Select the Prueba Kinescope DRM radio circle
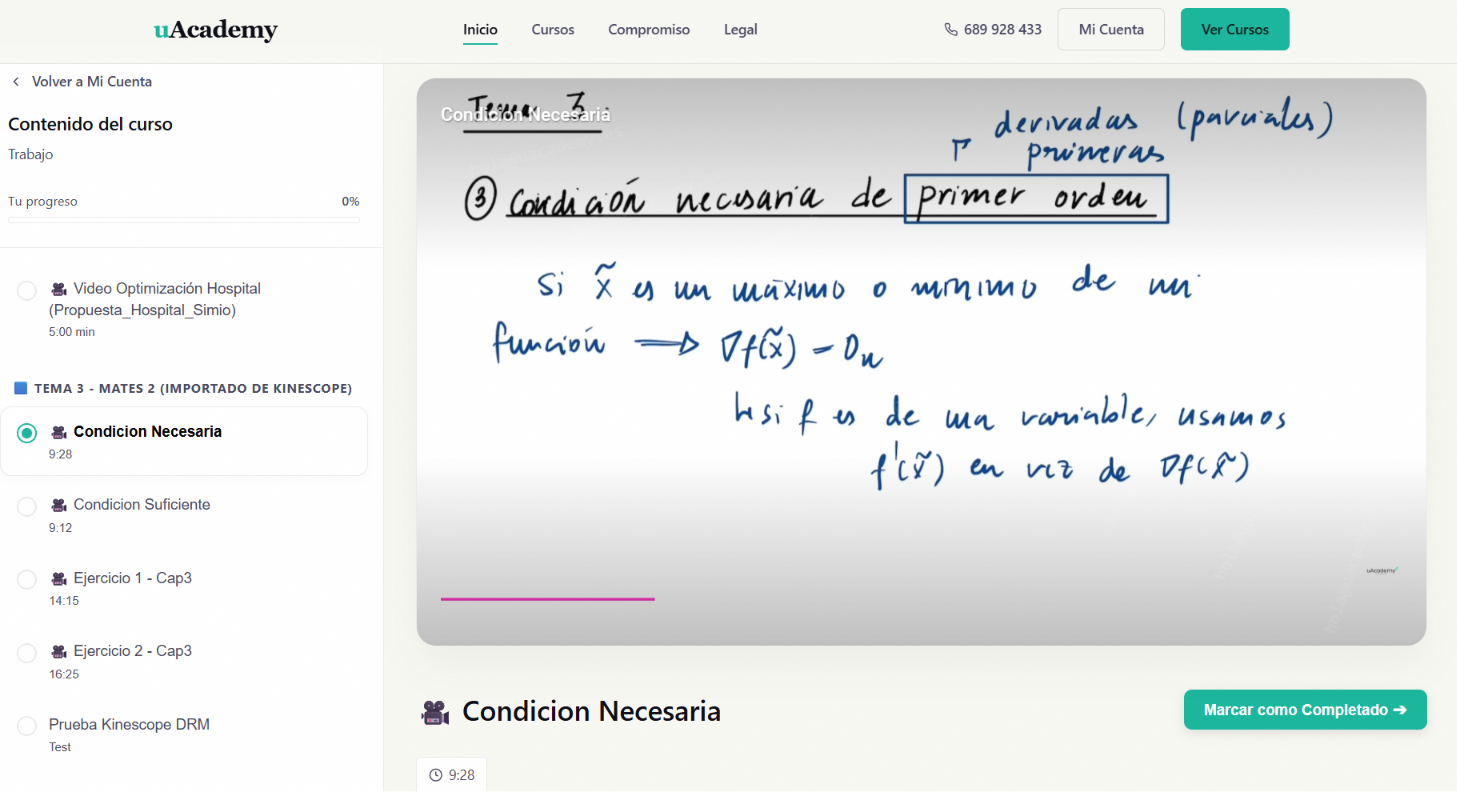Viewport: 1457px width, 792px height. (27, 726)
